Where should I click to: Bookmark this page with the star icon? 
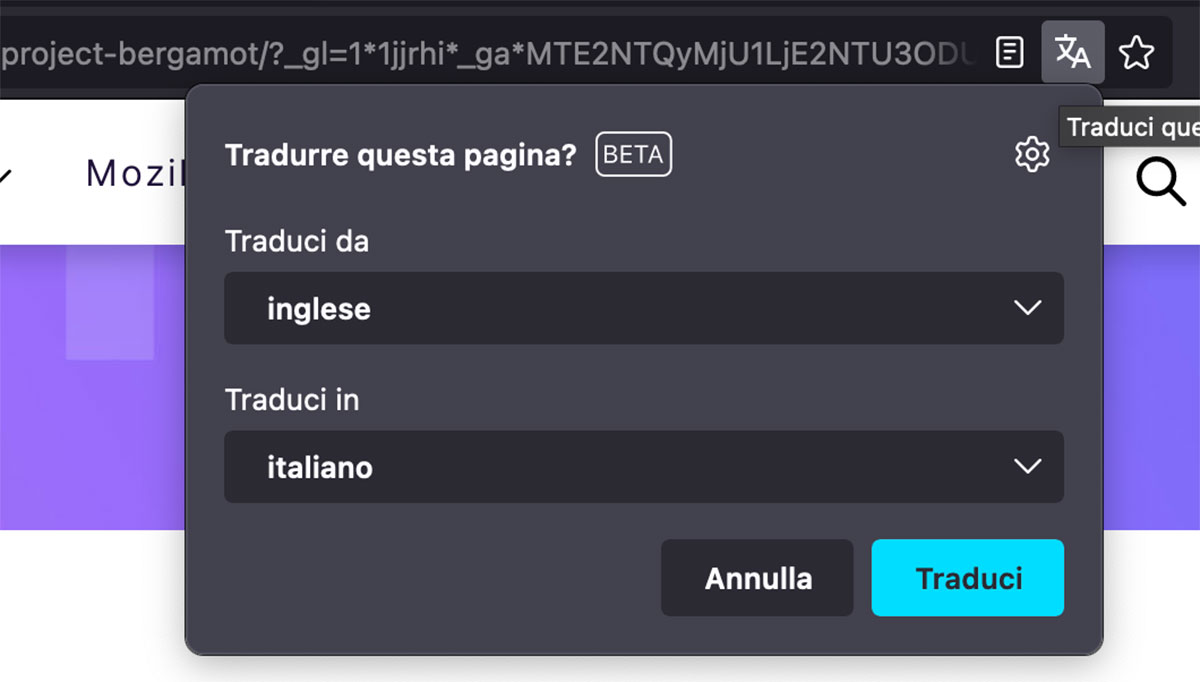(1136, 52)
